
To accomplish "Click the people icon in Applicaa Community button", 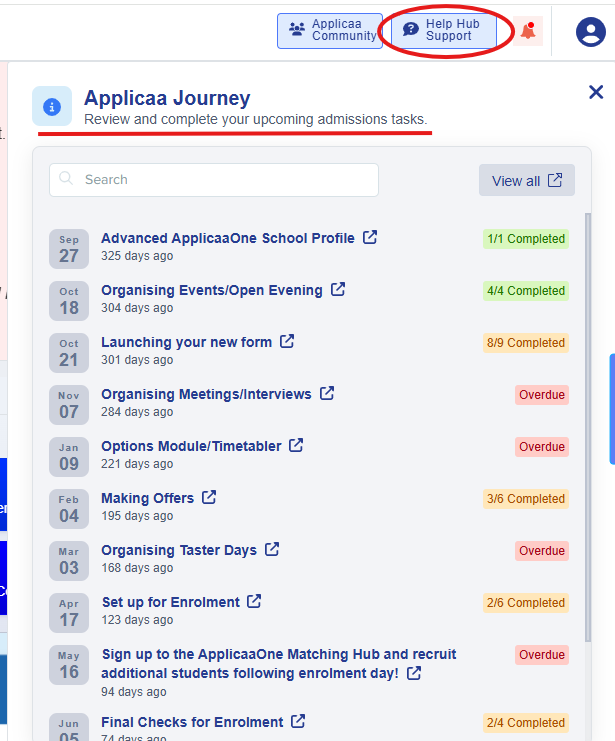I will click(x=297, y=29).
